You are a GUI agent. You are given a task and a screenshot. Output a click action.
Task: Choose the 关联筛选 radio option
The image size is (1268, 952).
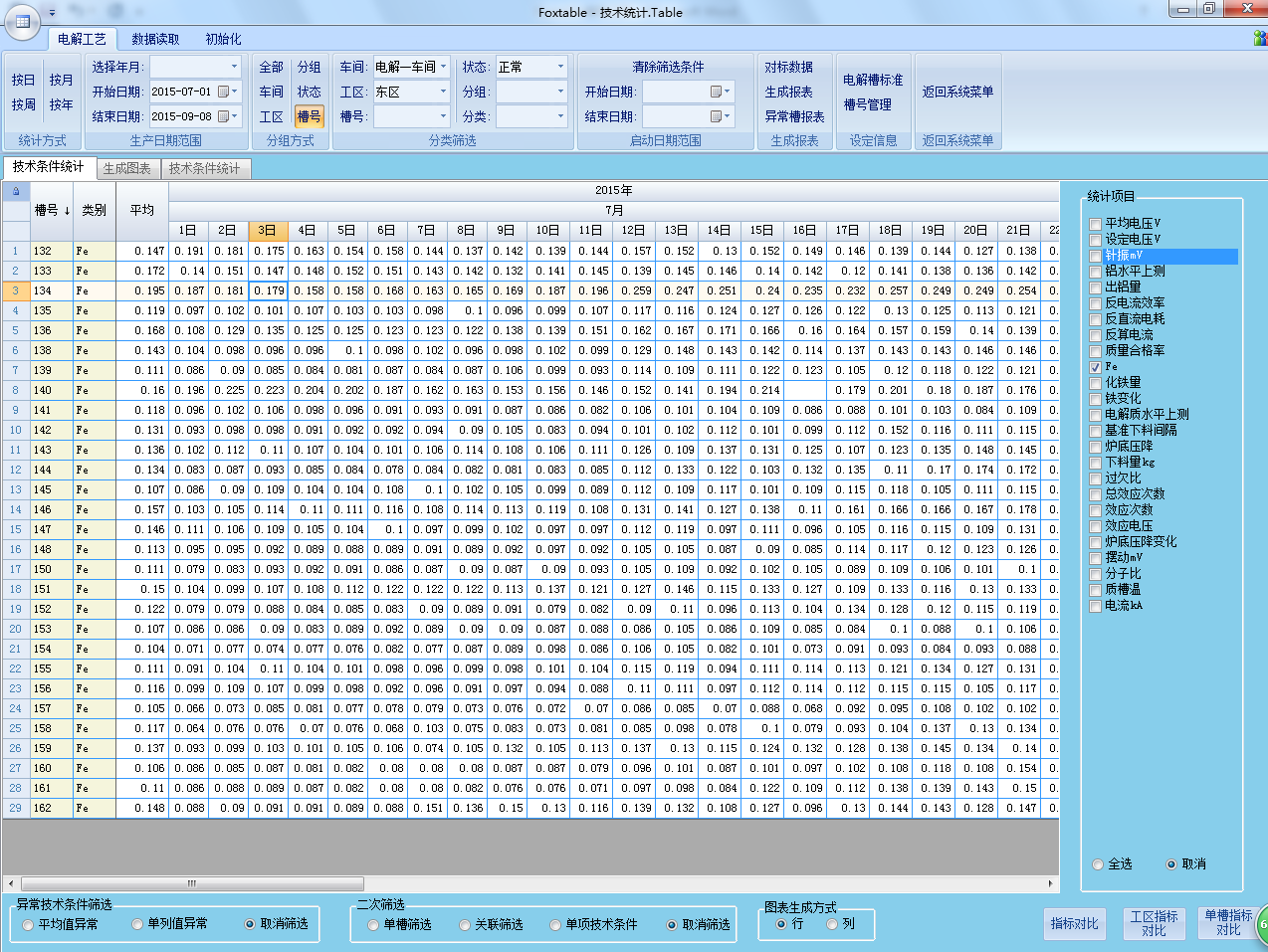point(465,925)
